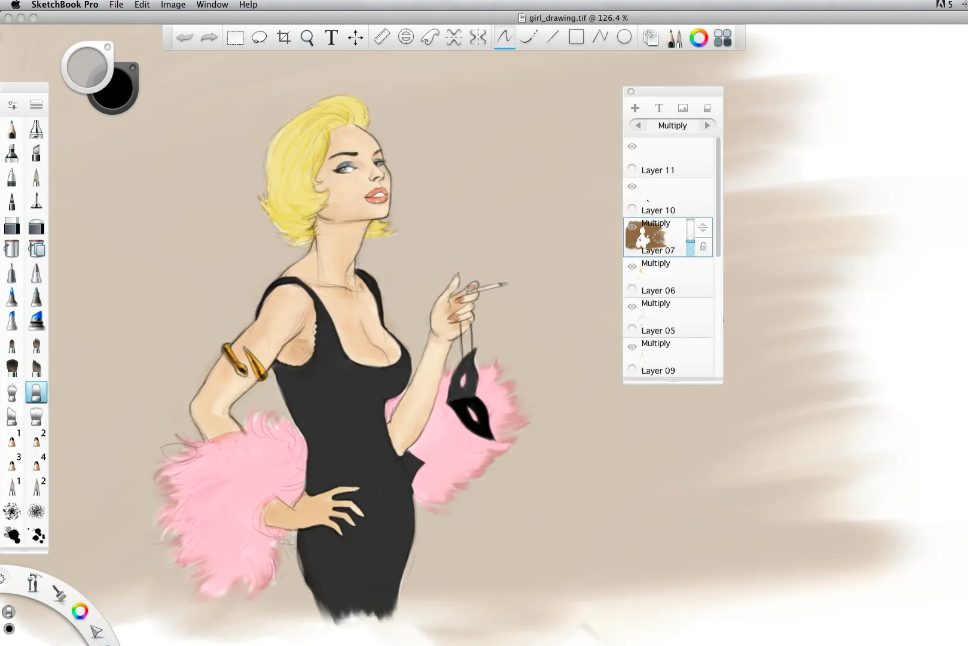The height and width of the screenshot is (646, 968).
Task: Click the Undo arrow in the toolbar
Action: tap(185, 38)
